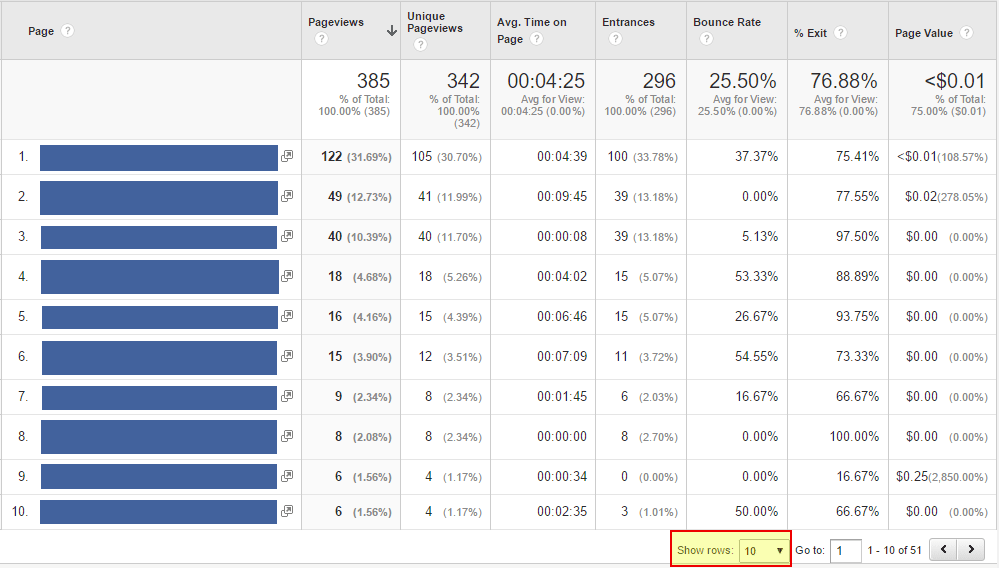Go to next page of results

(970, 550)
